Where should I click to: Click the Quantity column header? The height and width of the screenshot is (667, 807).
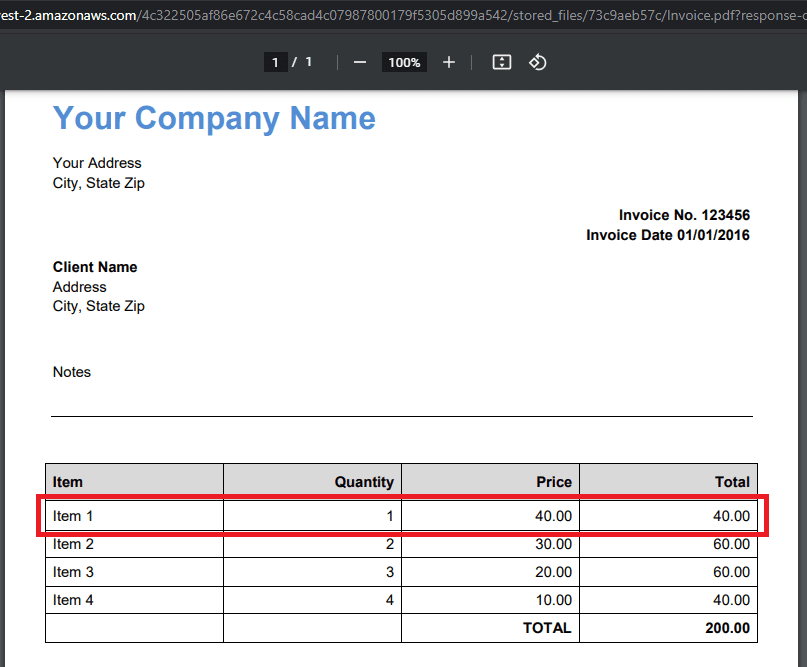coord(364,482)
